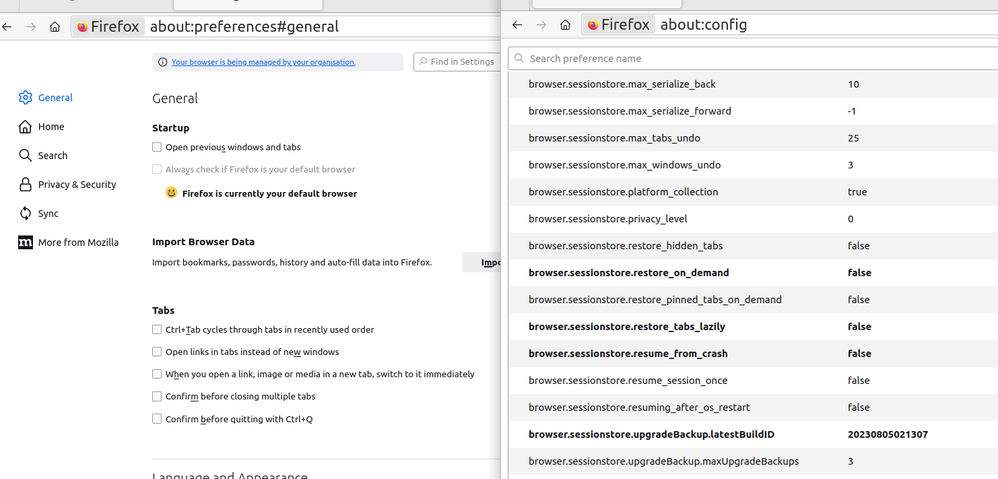
Task: Open the Privacy & Security settings
Action: coord(76,184)
